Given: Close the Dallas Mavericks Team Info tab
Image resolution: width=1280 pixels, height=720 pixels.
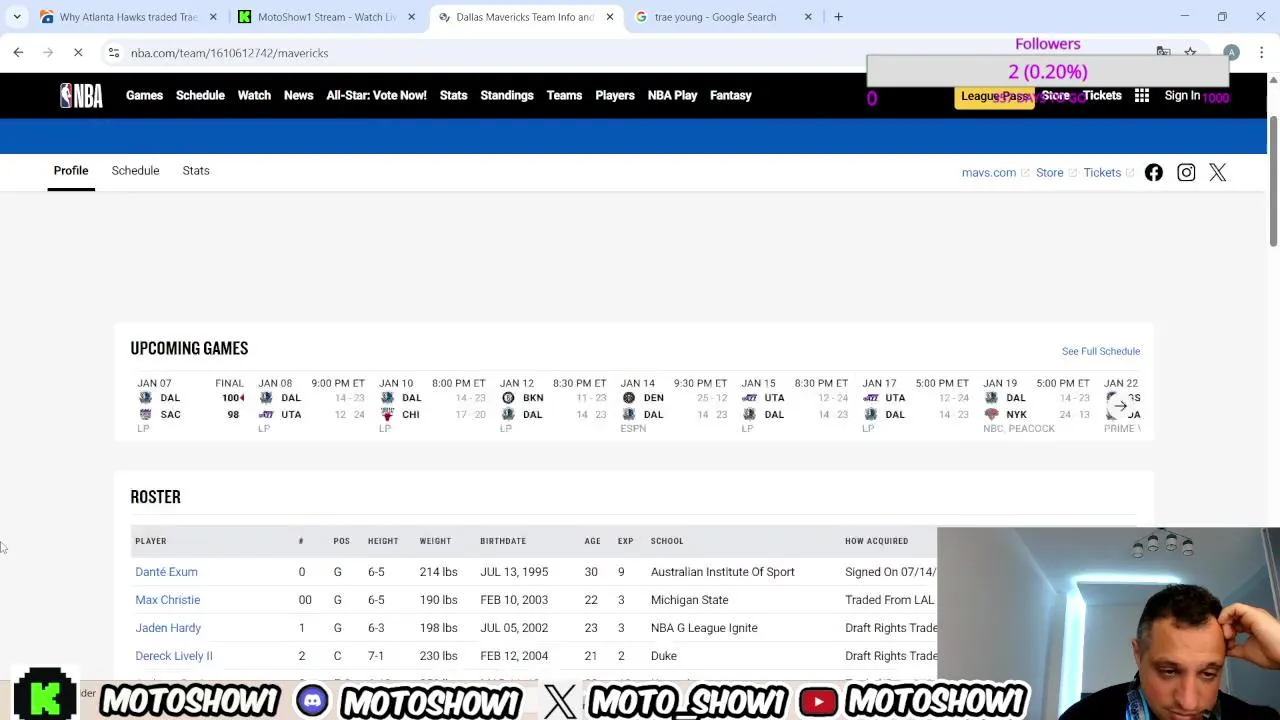Looking at the screenshot, I should coord(609,17).
